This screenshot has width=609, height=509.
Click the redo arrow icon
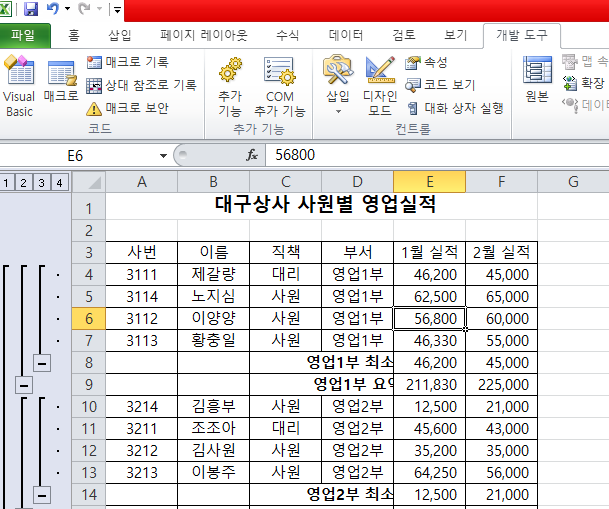coord(84,9)
